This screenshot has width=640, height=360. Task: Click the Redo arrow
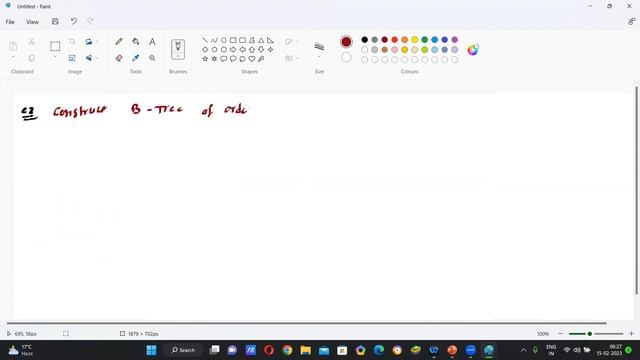pyautogui.click(x=90, y=21)
